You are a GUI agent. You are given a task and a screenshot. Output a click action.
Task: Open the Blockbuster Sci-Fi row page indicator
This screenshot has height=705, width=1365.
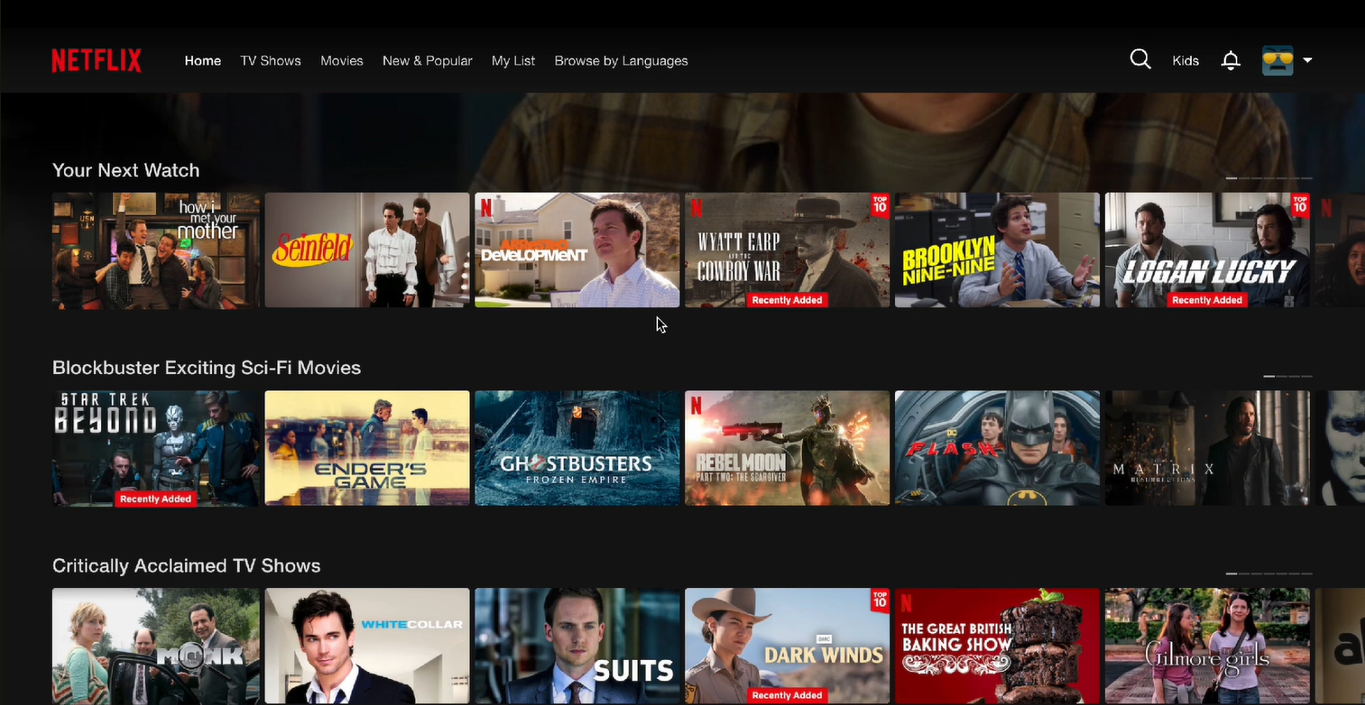[x=1288, y=377]
